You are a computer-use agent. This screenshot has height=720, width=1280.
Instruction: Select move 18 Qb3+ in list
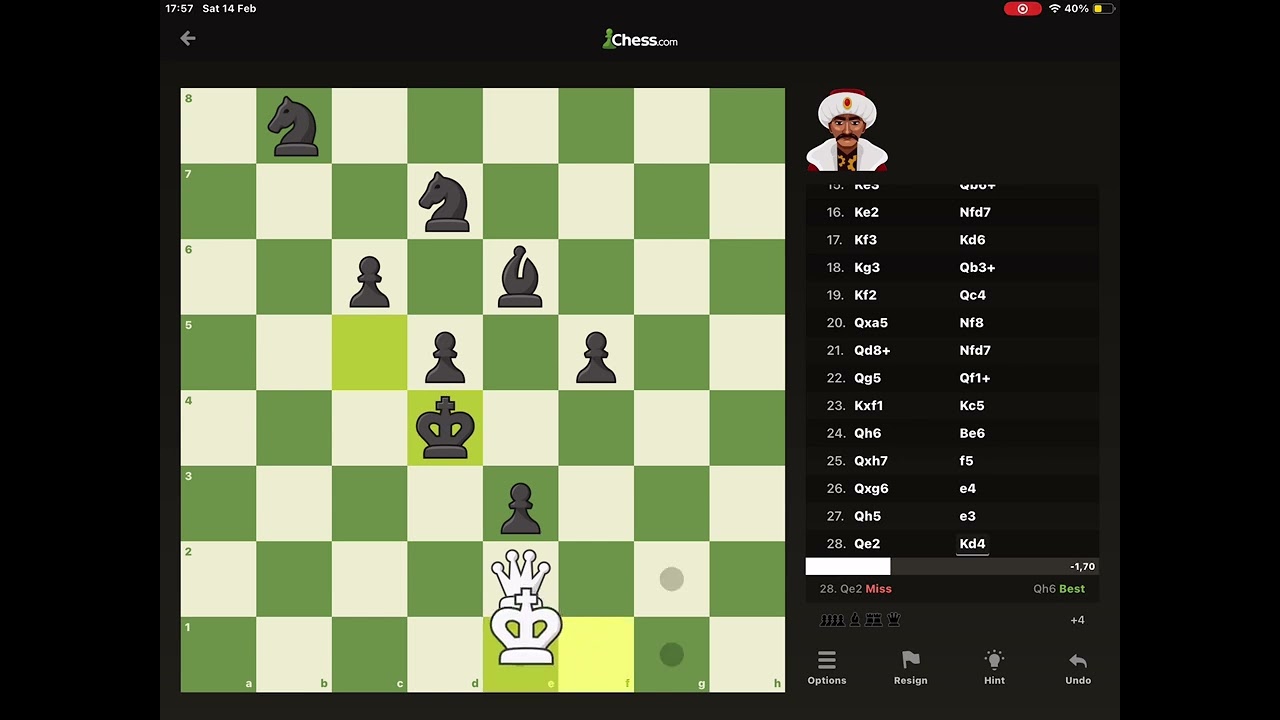click(977, 267)
